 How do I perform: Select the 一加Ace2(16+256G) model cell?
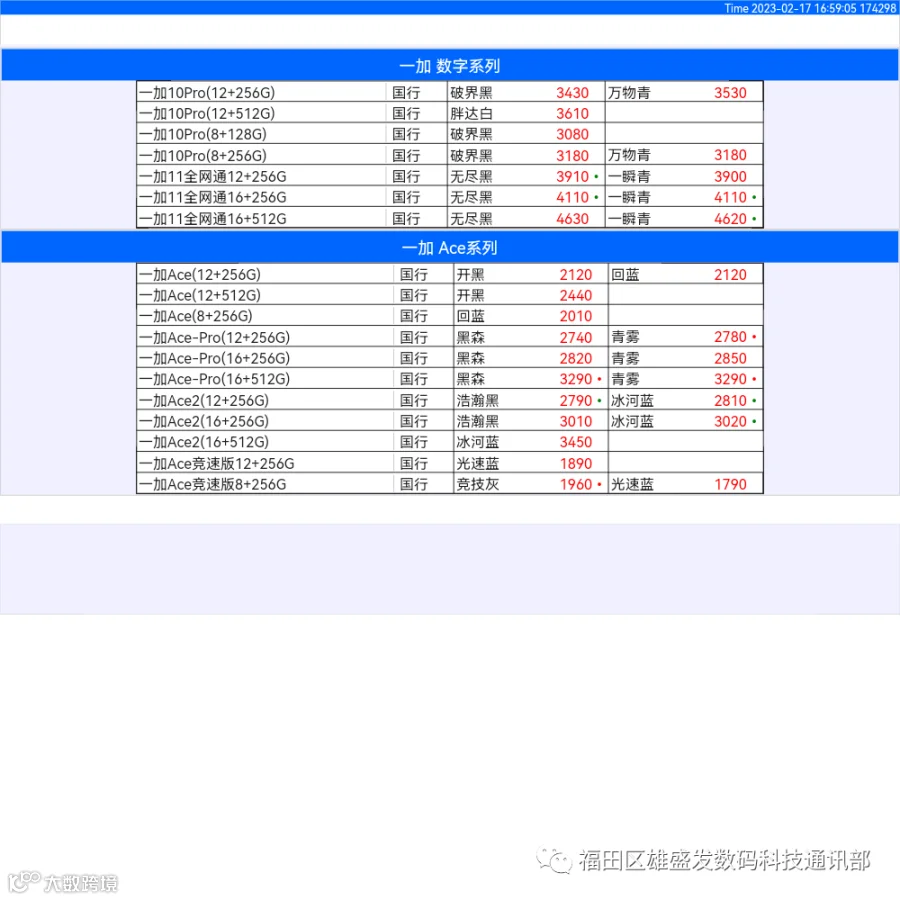(265, 421)
